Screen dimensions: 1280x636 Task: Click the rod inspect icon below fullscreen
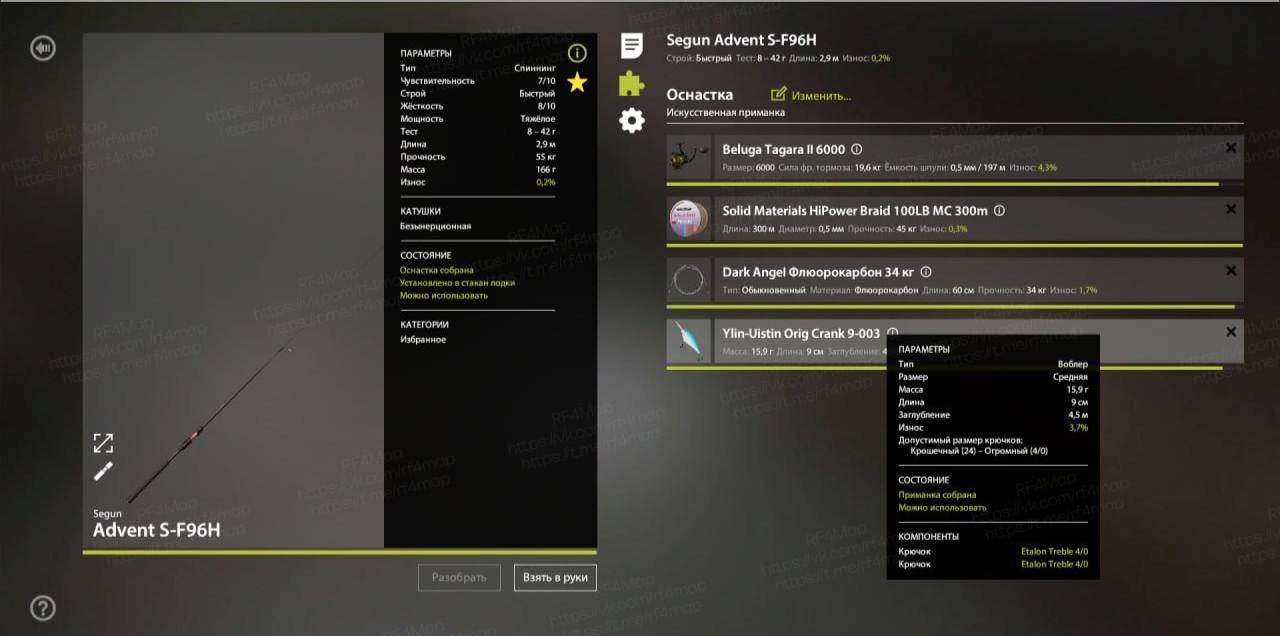(103, 471)
